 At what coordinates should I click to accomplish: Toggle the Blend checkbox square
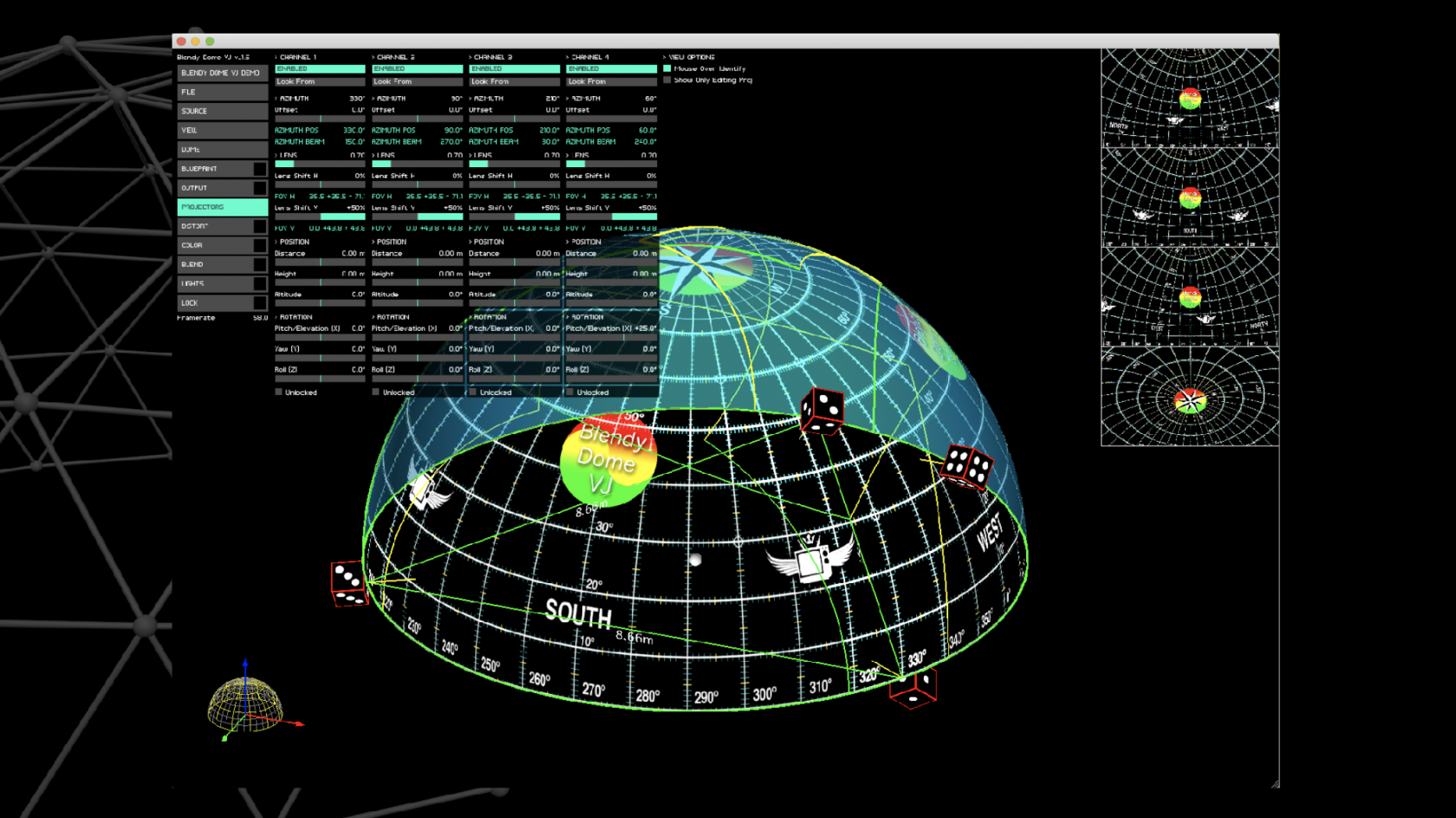(259, 264)
